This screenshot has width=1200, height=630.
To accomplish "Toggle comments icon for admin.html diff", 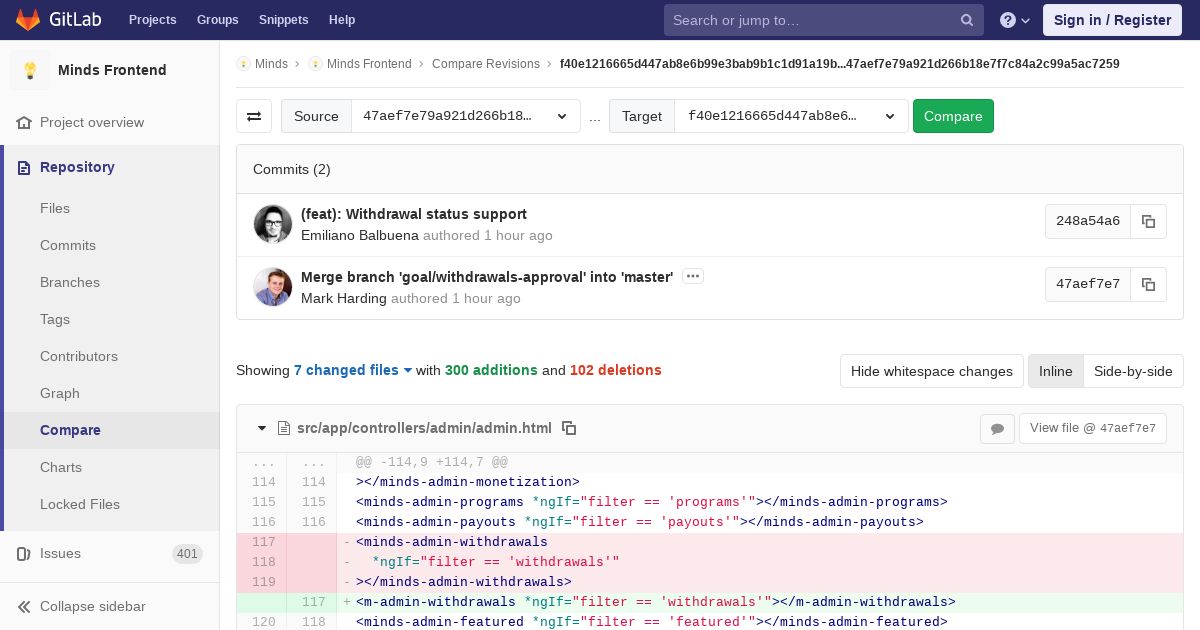I will [997, 428].
